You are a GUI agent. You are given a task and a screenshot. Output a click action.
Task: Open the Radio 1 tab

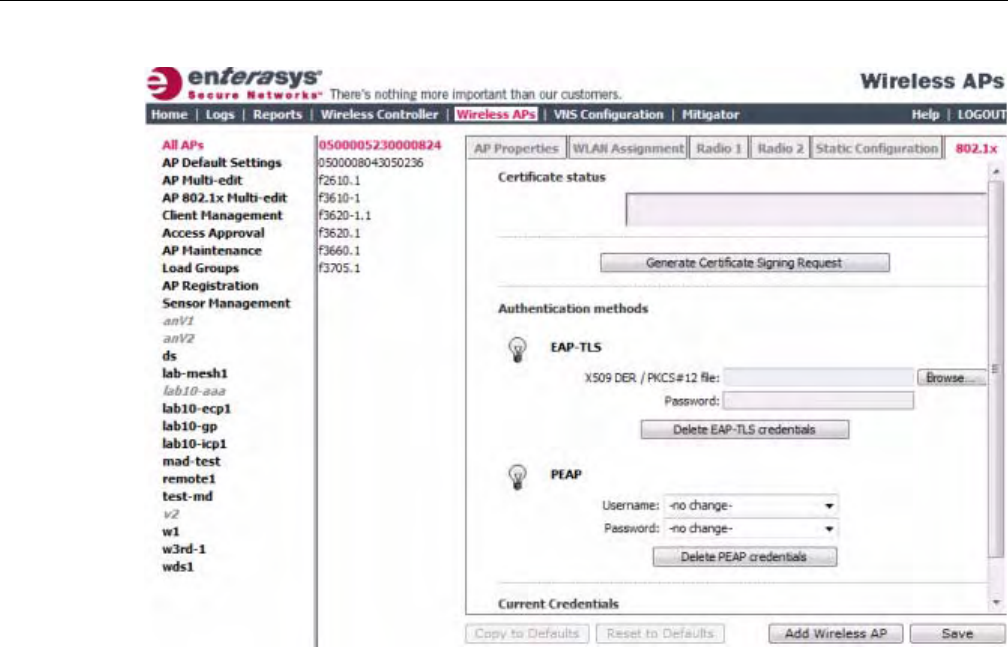click(x=719, y=148)
